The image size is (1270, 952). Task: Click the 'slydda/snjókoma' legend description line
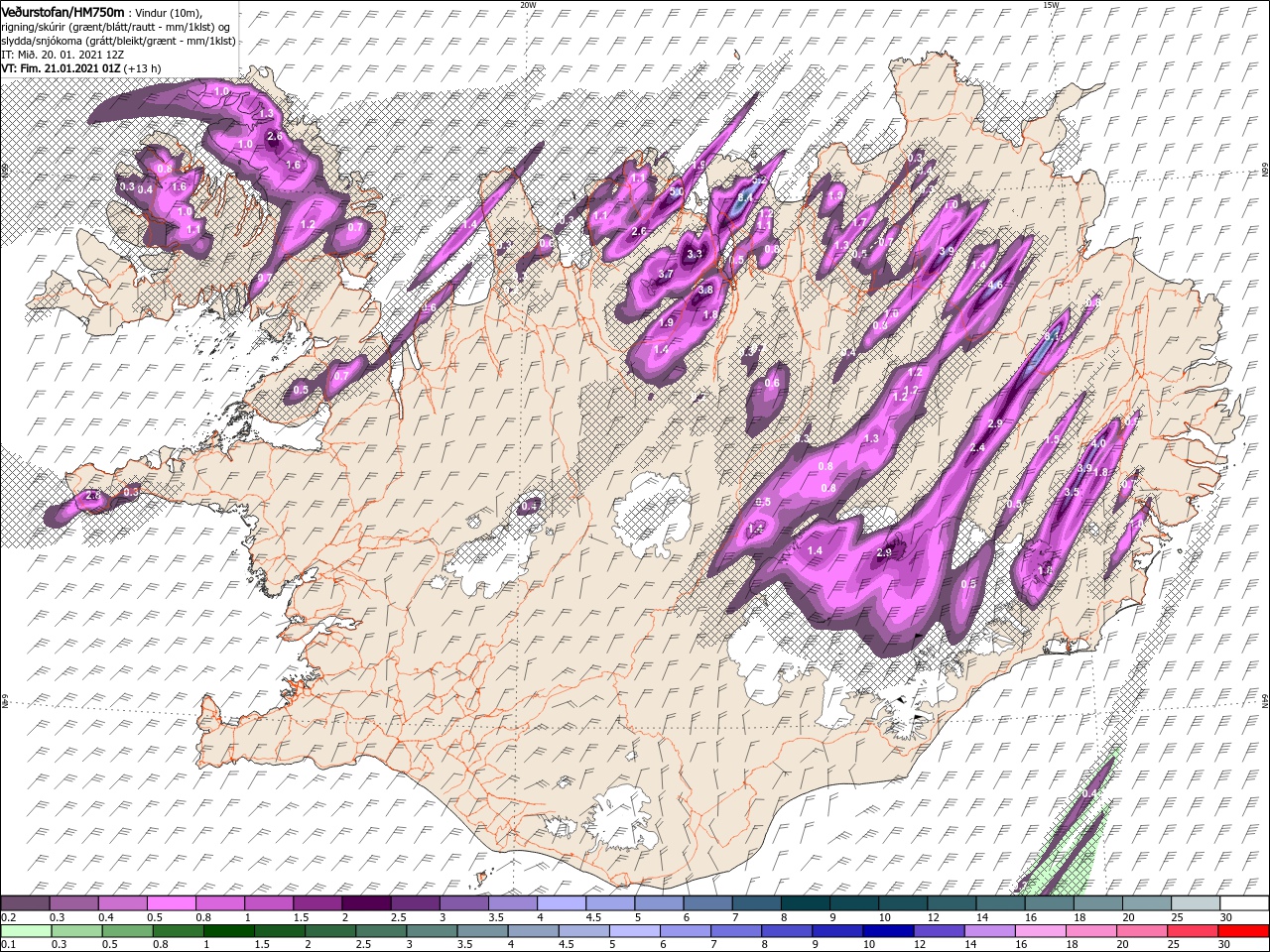point(119,40)
